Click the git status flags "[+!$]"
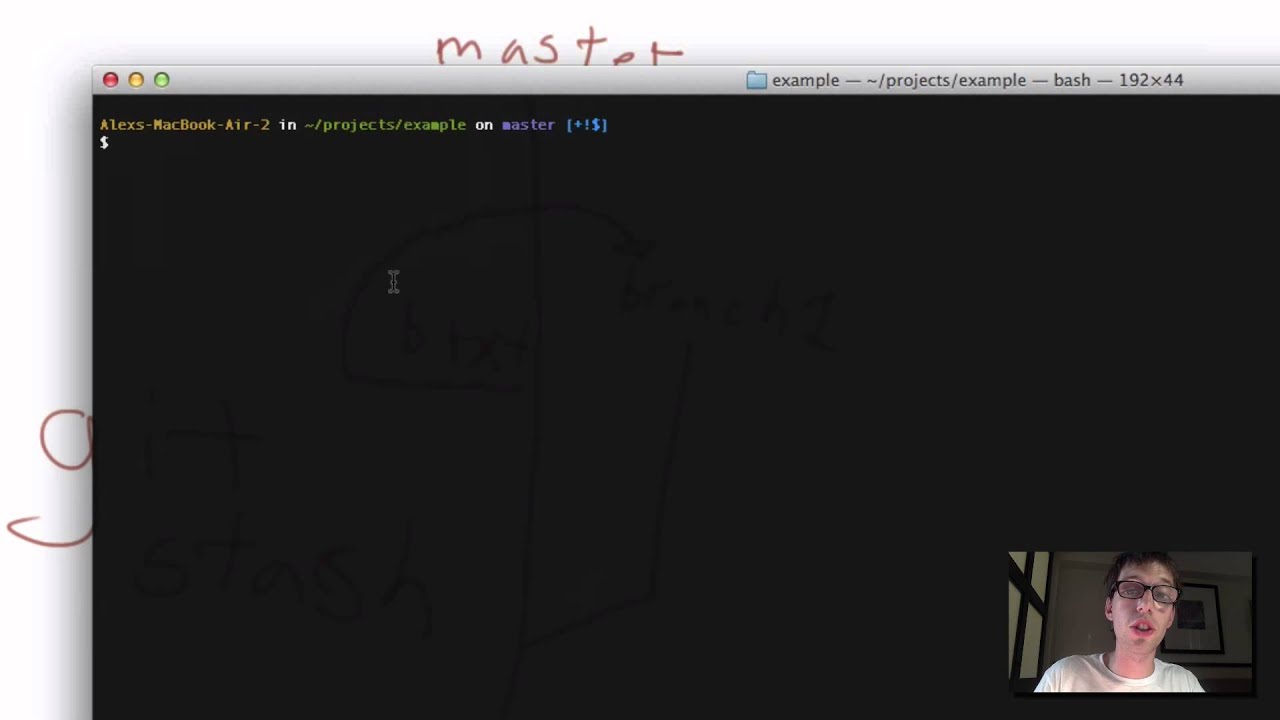The width and height of the screenshot is (1280, 720). pyautogui.click(x=587, y=125)
